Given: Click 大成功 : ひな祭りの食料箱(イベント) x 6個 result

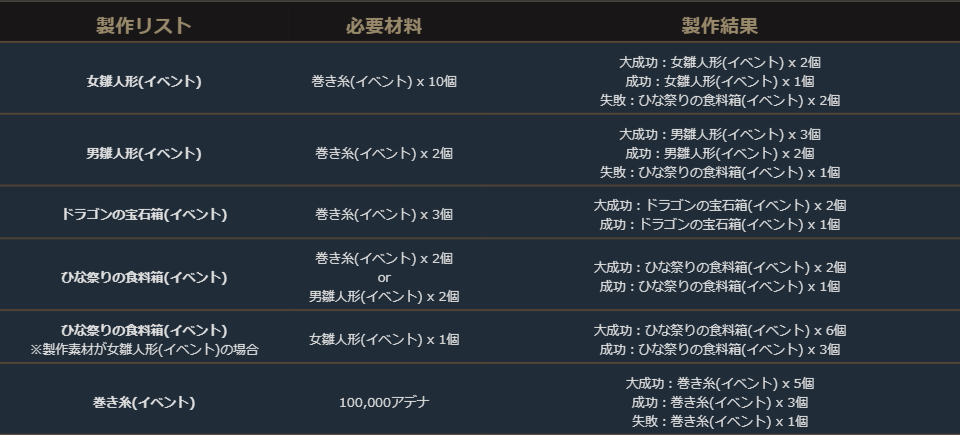Looking at the screenshot, I should 719,330.
